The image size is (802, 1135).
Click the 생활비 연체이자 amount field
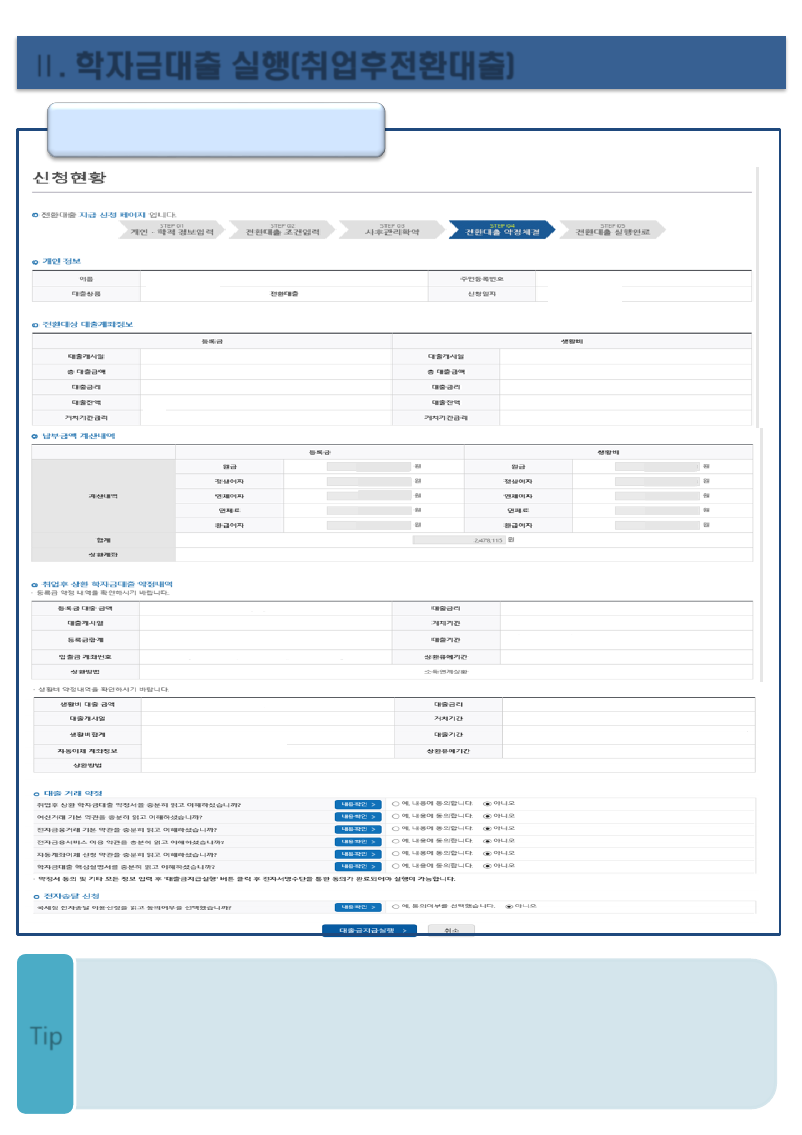click(x=657, y=496)
